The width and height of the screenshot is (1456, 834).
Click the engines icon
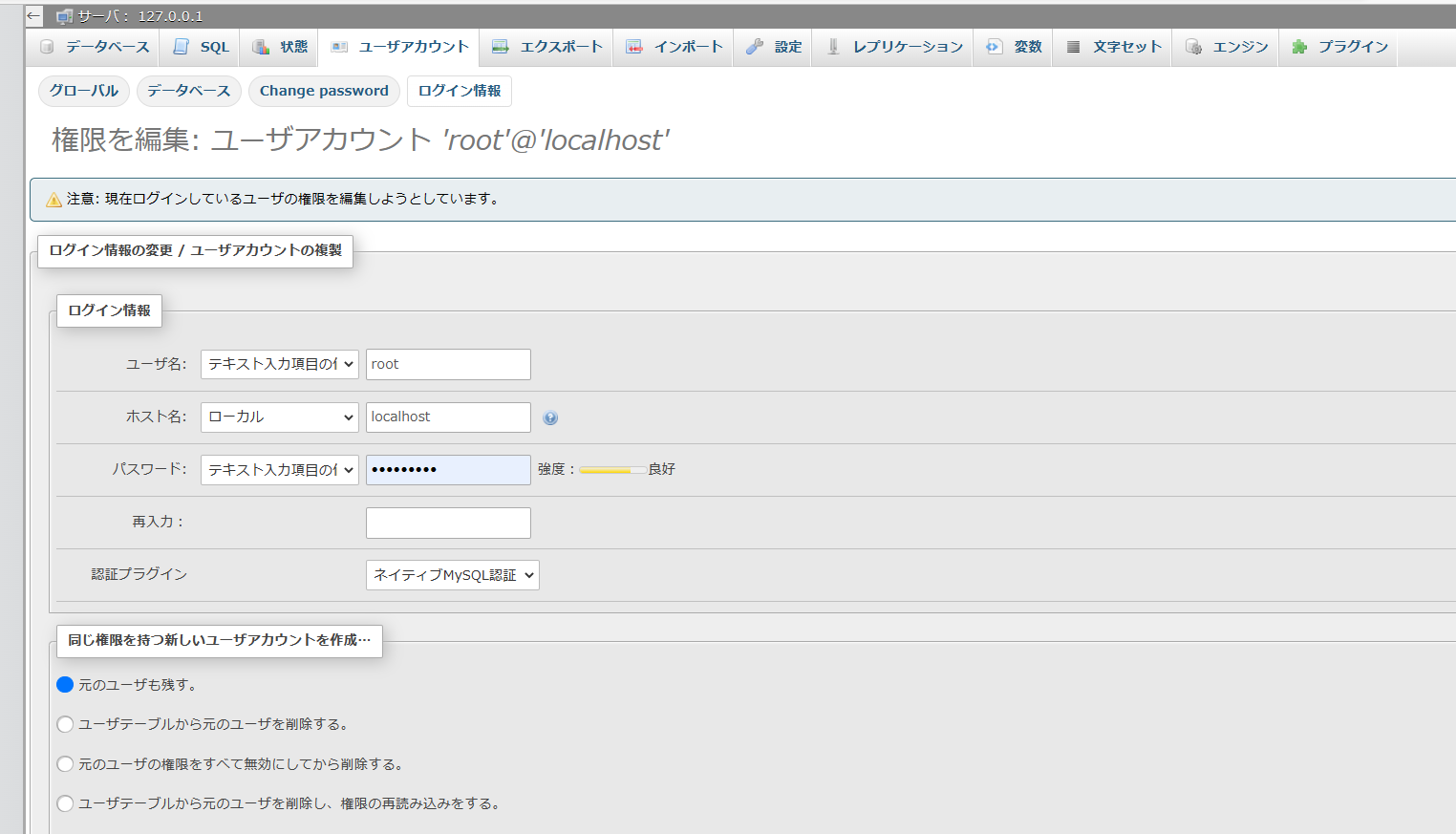coord(1193,47)
